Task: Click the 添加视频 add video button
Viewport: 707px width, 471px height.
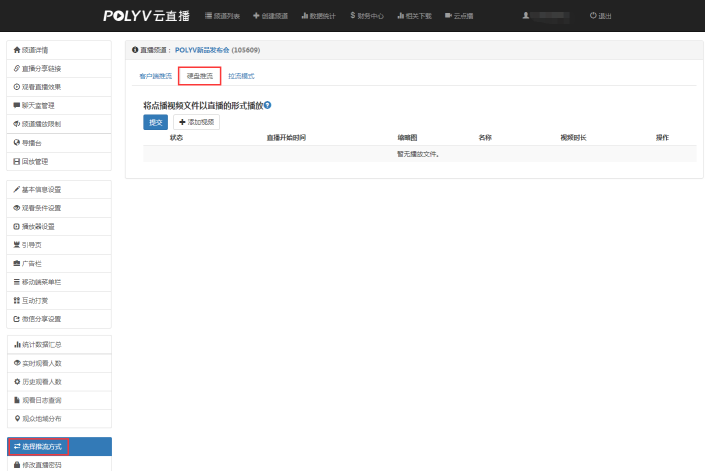Action: tap(196, 121)
